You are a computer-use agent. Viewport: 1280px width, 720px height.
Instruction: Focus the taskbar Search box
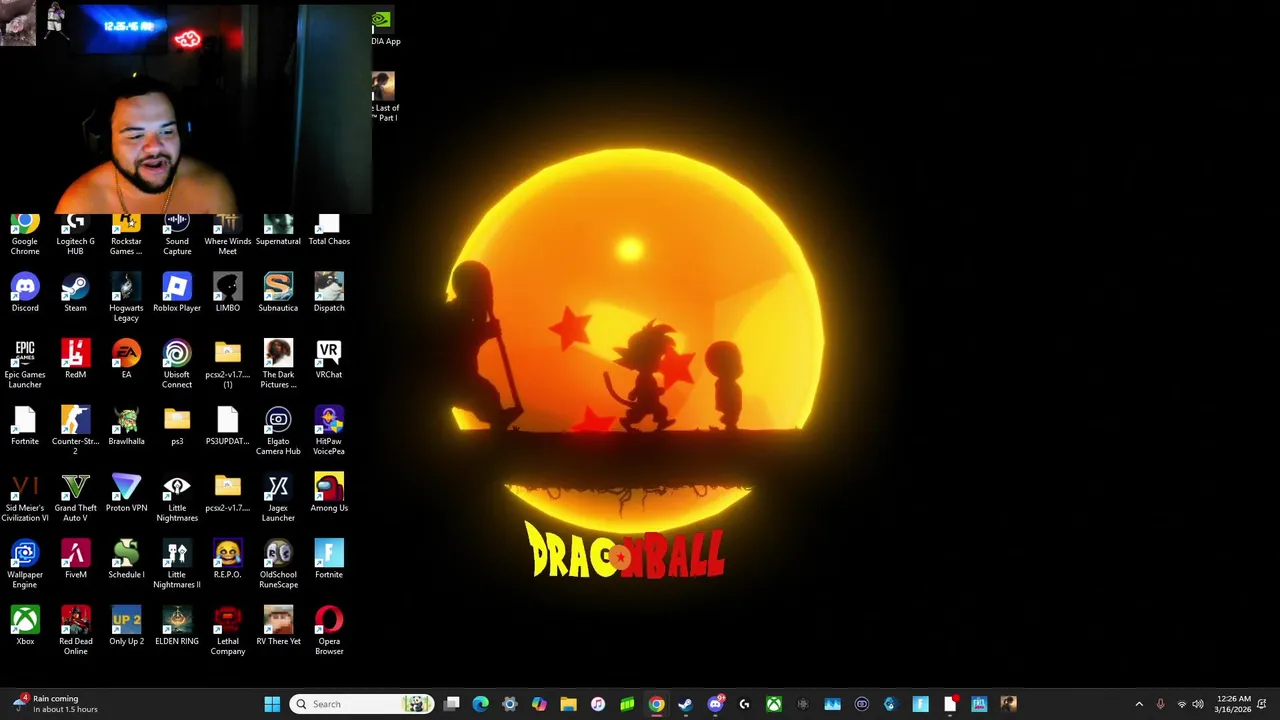tap(360, 704)
